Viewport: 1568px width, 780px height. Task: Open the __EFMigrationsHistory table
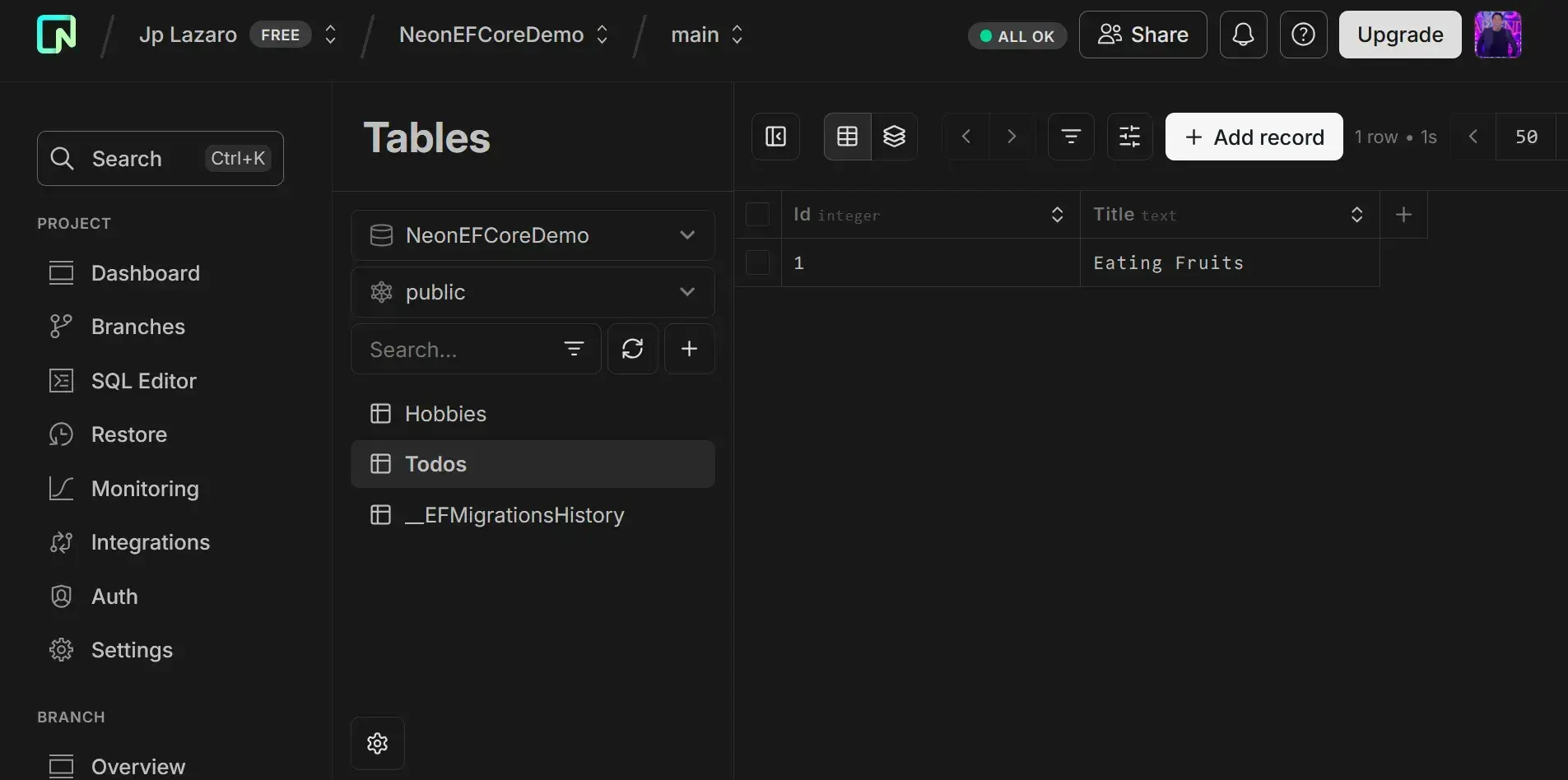click(533, 515)
